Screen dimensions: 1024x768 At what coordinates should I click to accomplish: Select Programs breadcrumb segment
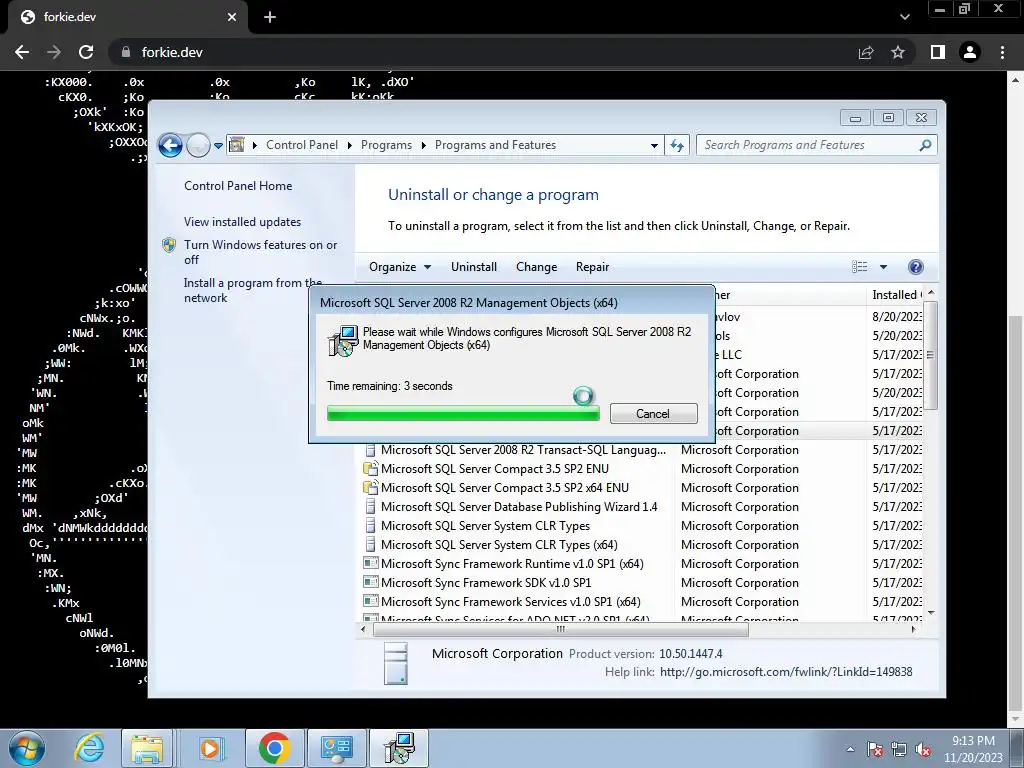pos(386,145)
